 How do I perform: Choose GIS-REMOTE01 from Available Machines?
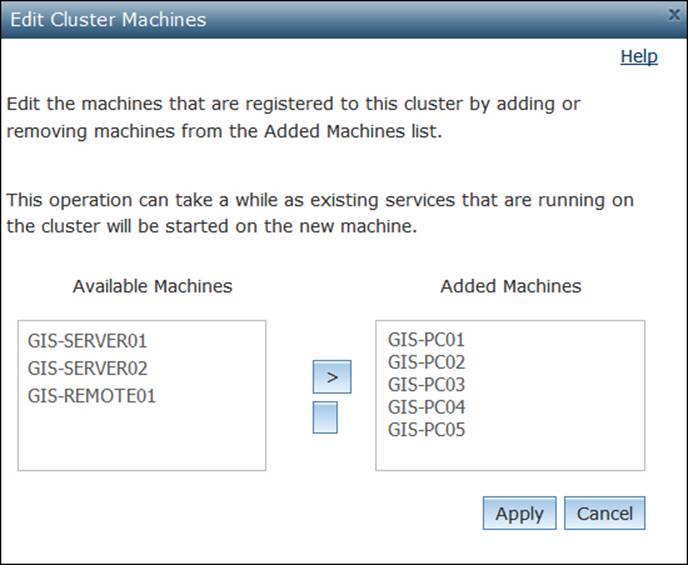click(91, 396)
